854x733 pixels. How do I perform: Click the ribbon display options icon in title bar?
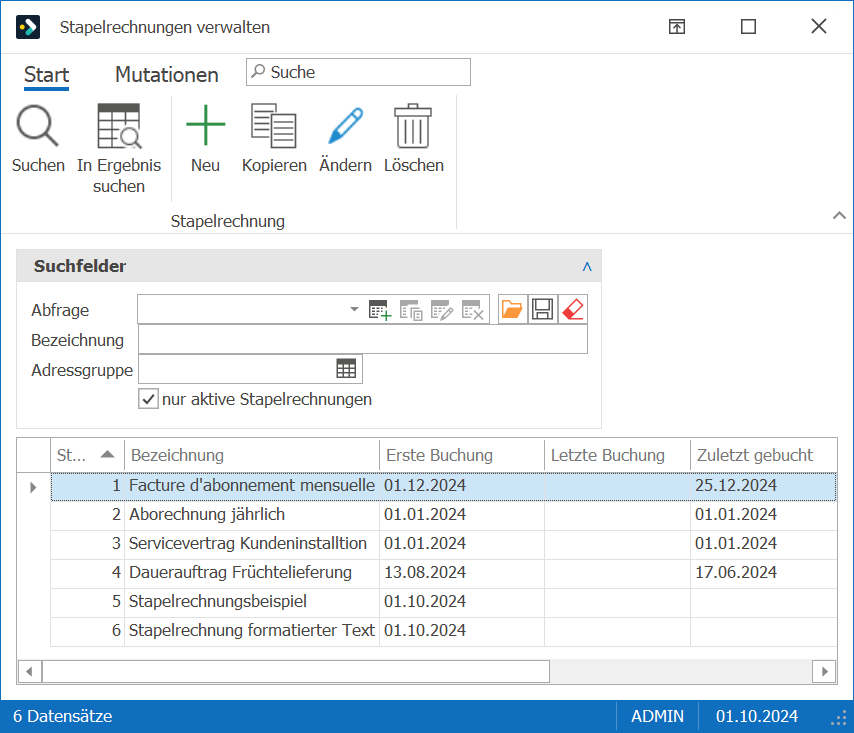676,26
